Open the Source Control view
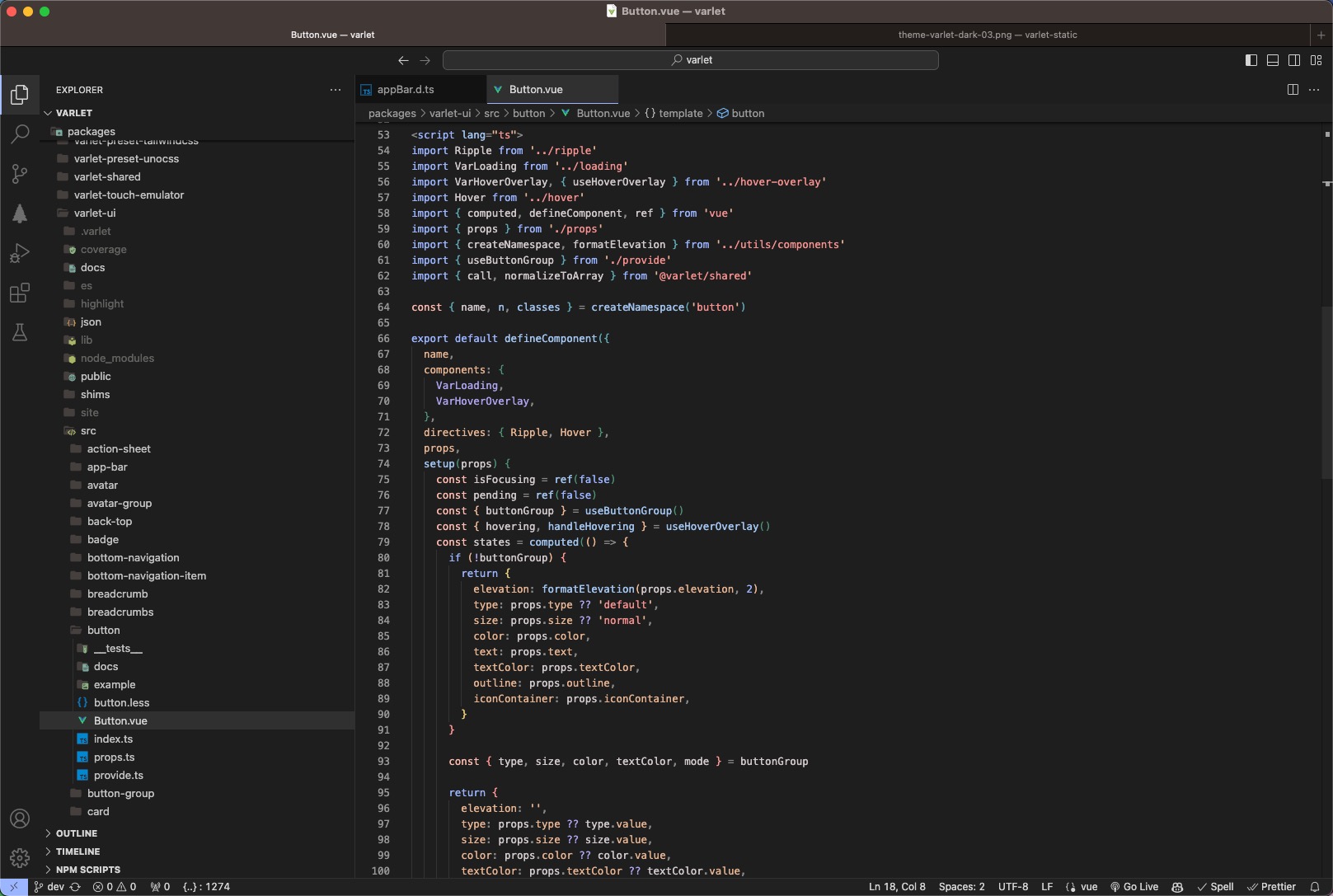This screenshot has width=1333, height=896. coord(20,173)
